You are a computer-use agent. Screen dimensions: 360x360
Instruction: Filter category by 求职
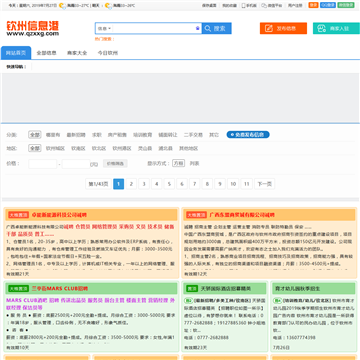click(97, 135)
